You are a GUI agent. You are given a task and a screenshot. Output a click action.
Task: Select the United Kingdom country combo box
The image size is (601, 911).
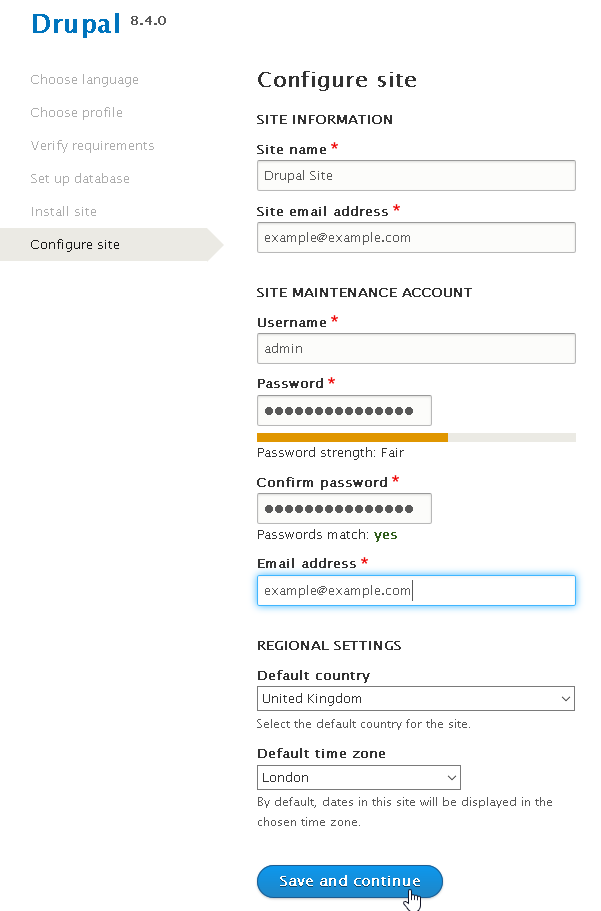[x=416, y=699]
